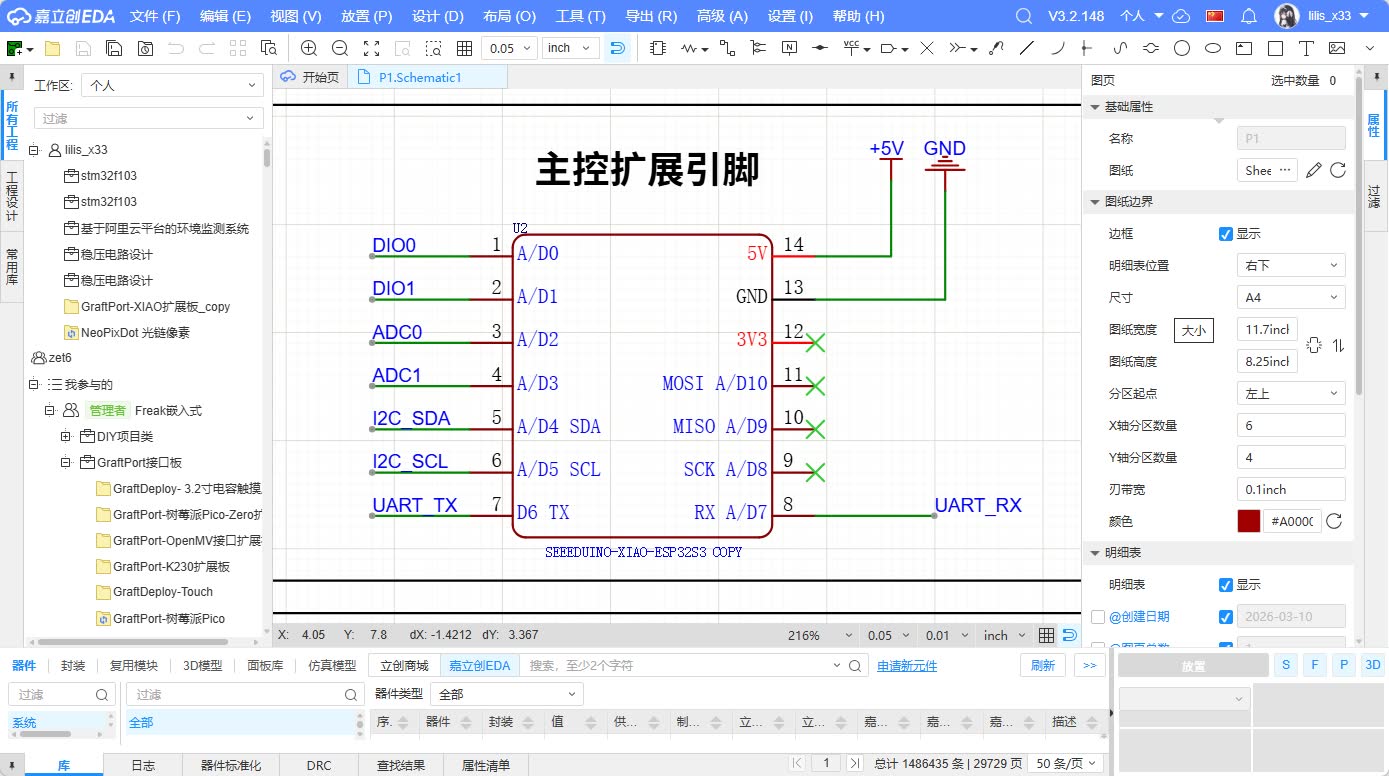
Task: Switch to the 立创商城 source tab
Action: pos(404,665)
